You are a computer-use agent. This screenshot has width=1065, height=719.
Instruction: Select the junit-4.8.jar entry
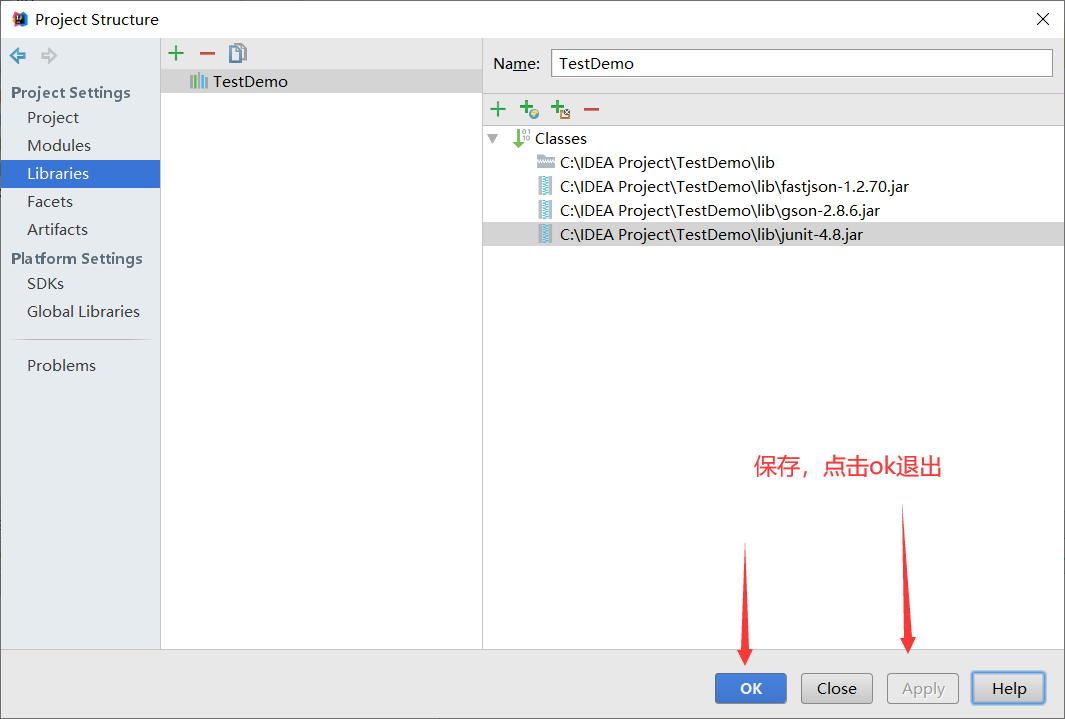774,234
